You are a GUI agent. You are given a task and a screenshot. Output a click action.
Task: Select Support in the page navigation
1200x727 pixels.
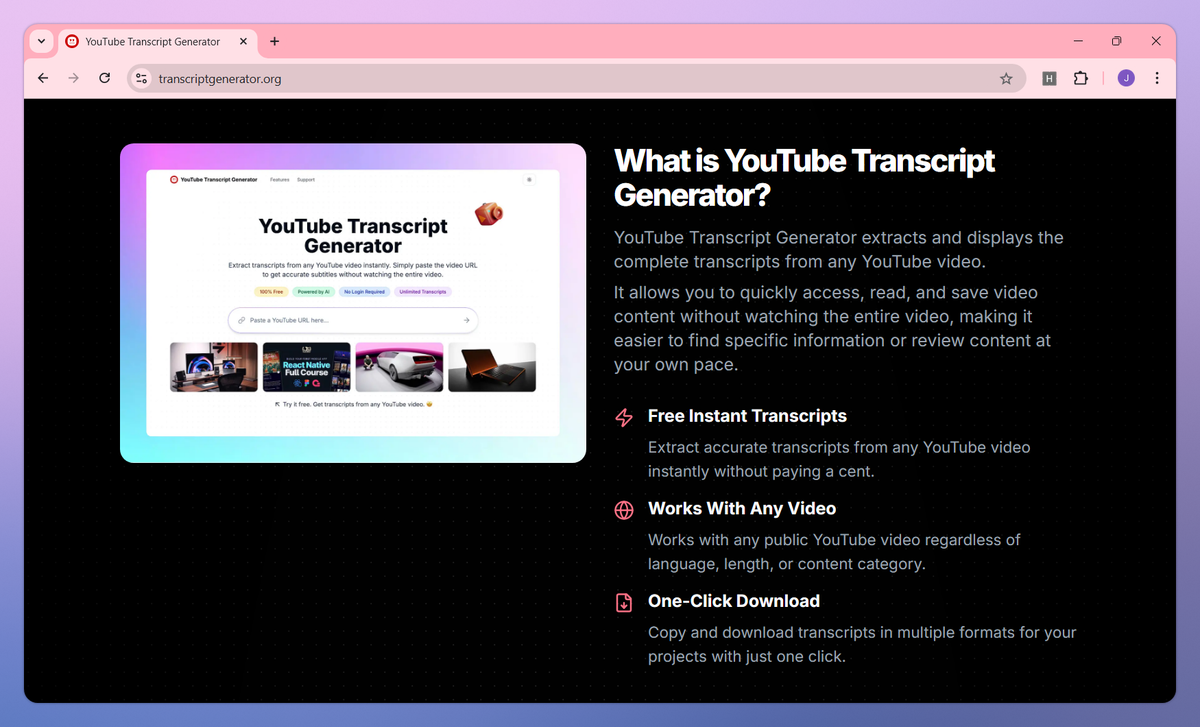click(306, 180)
